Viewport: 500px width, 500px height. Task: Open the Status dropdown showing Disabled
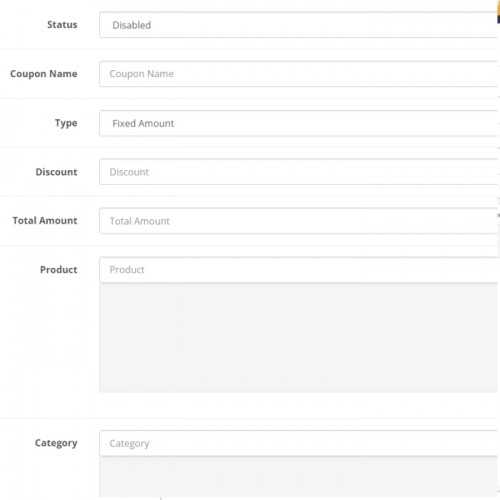click(x=299, y=25)
